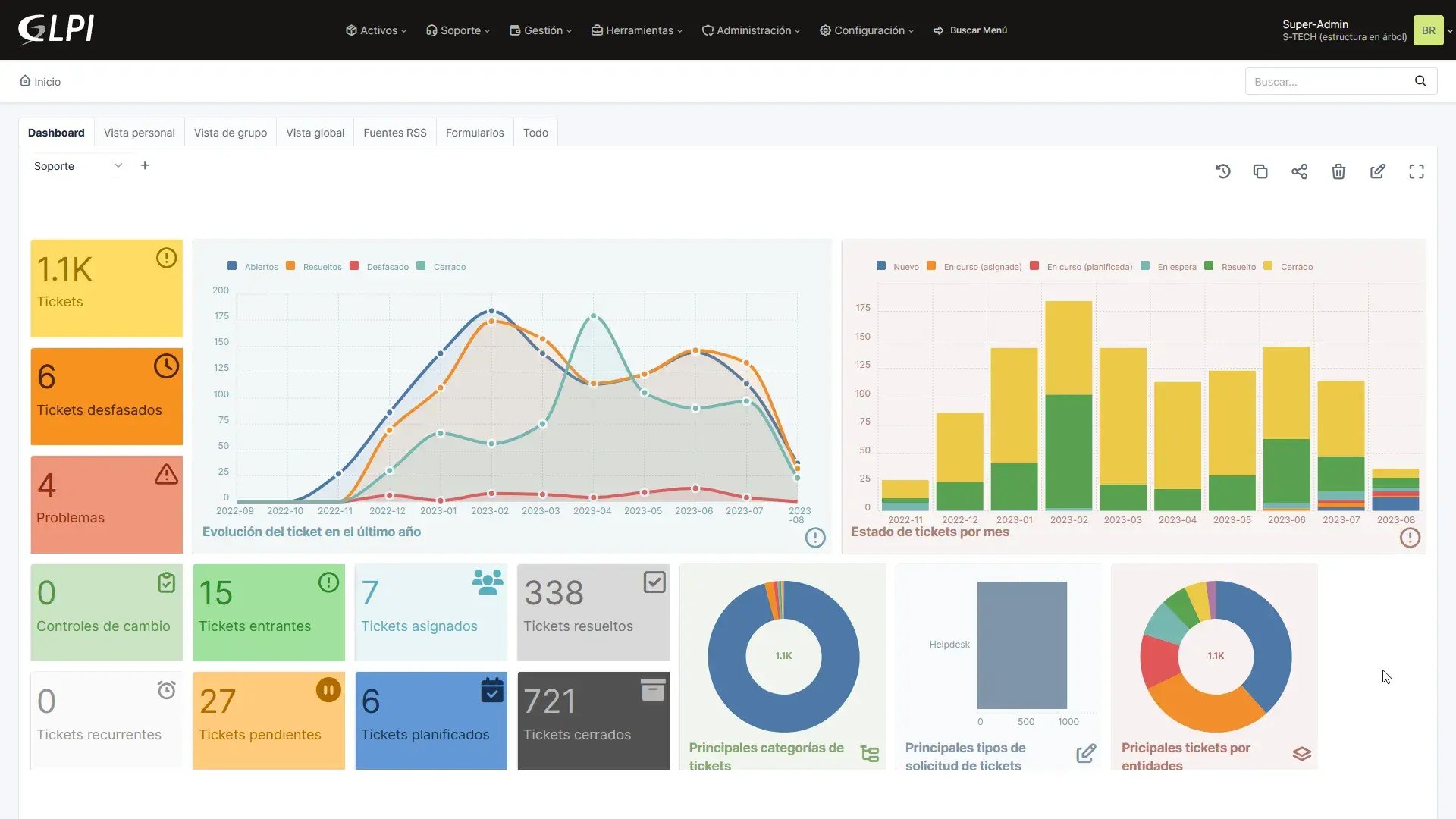Click archive icon on Tickets cerrados card
Viewport: 1456px width, 819px height.
point(653,690)
